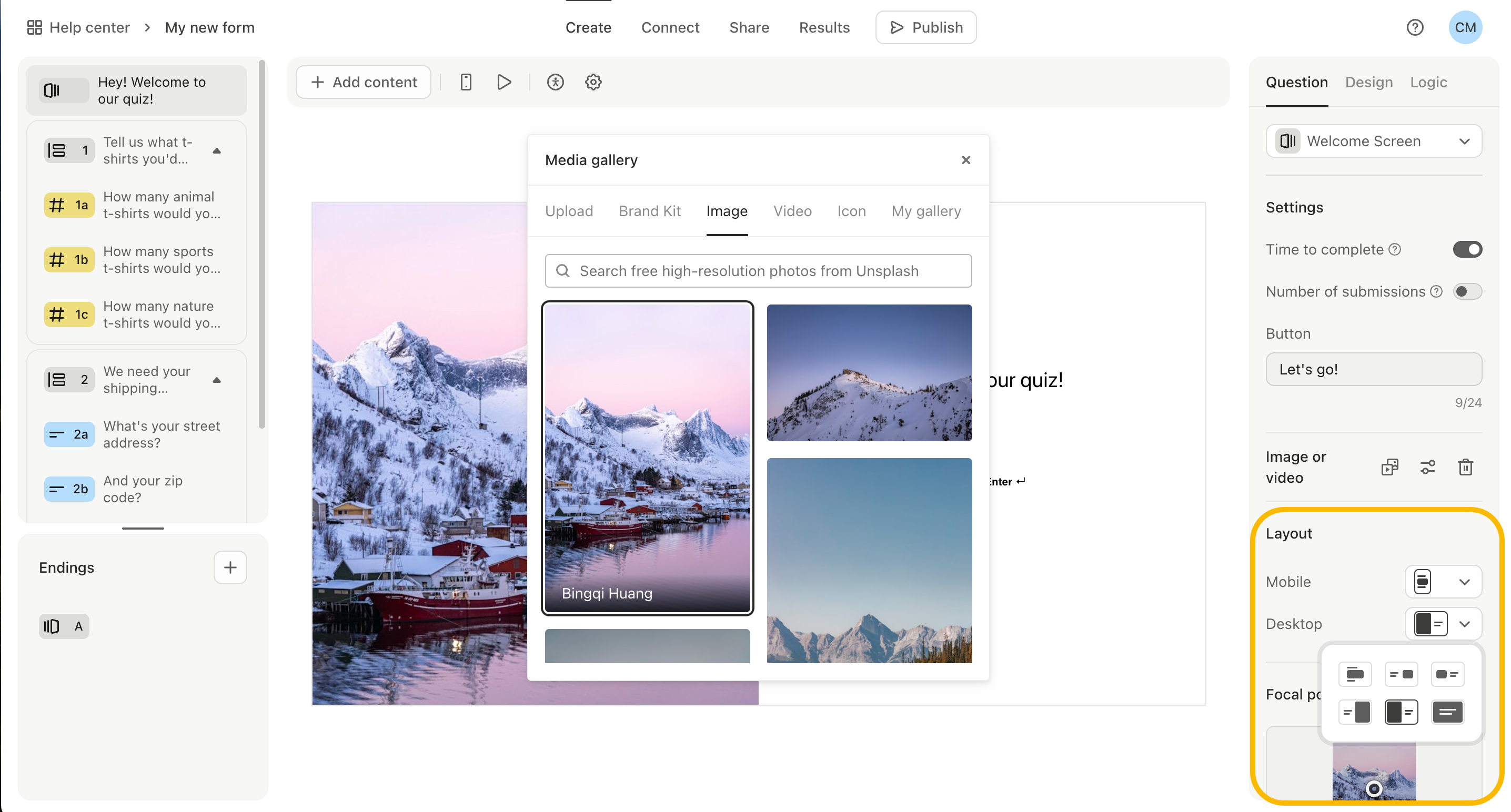This screenshot has width=1511, height=812.
Task: Select the Ending A screen icon
Action: [x=64, y=627]
